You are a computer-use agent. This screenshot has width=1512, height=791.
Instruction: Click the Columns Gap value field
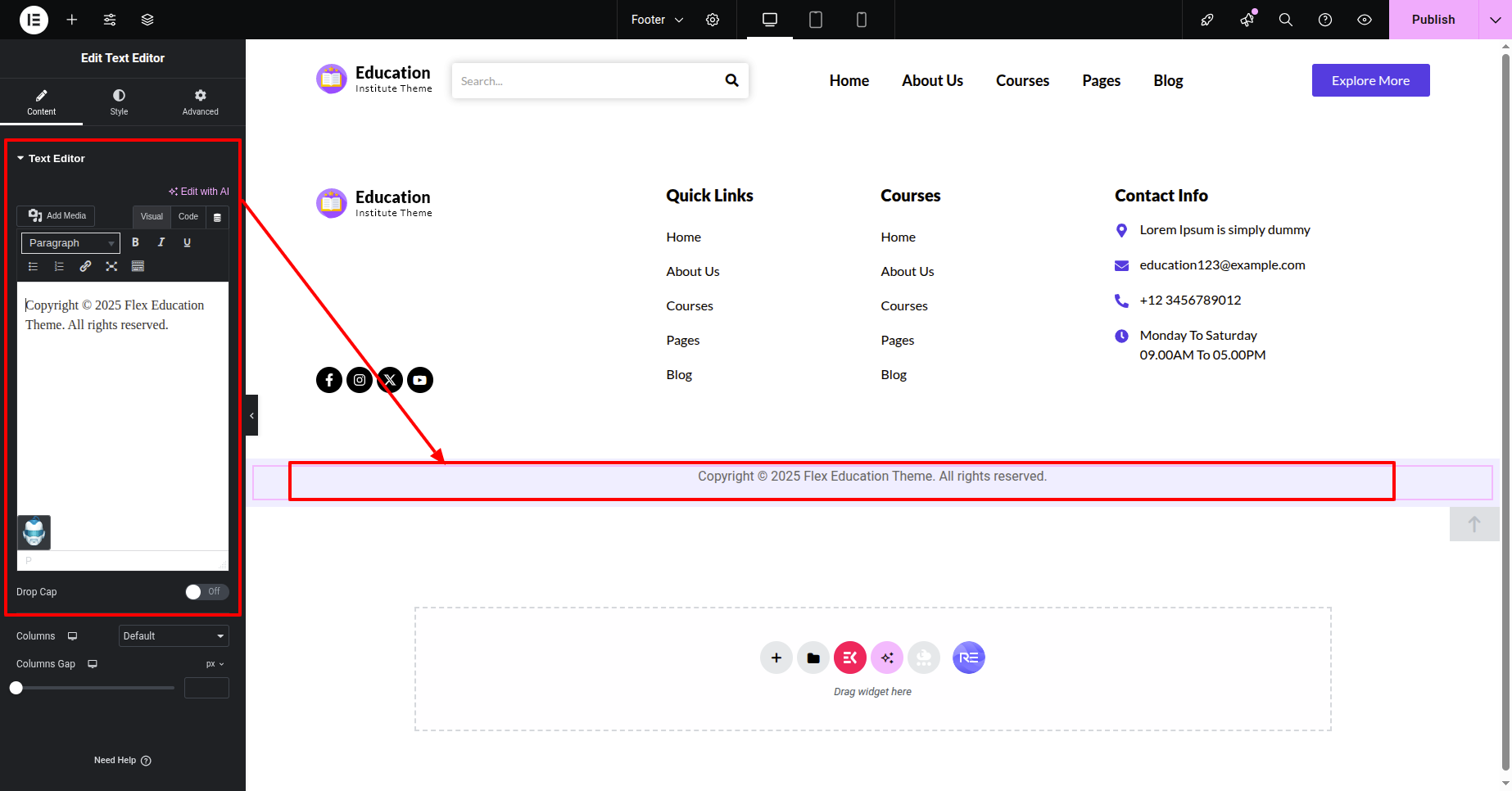[206, 688]
